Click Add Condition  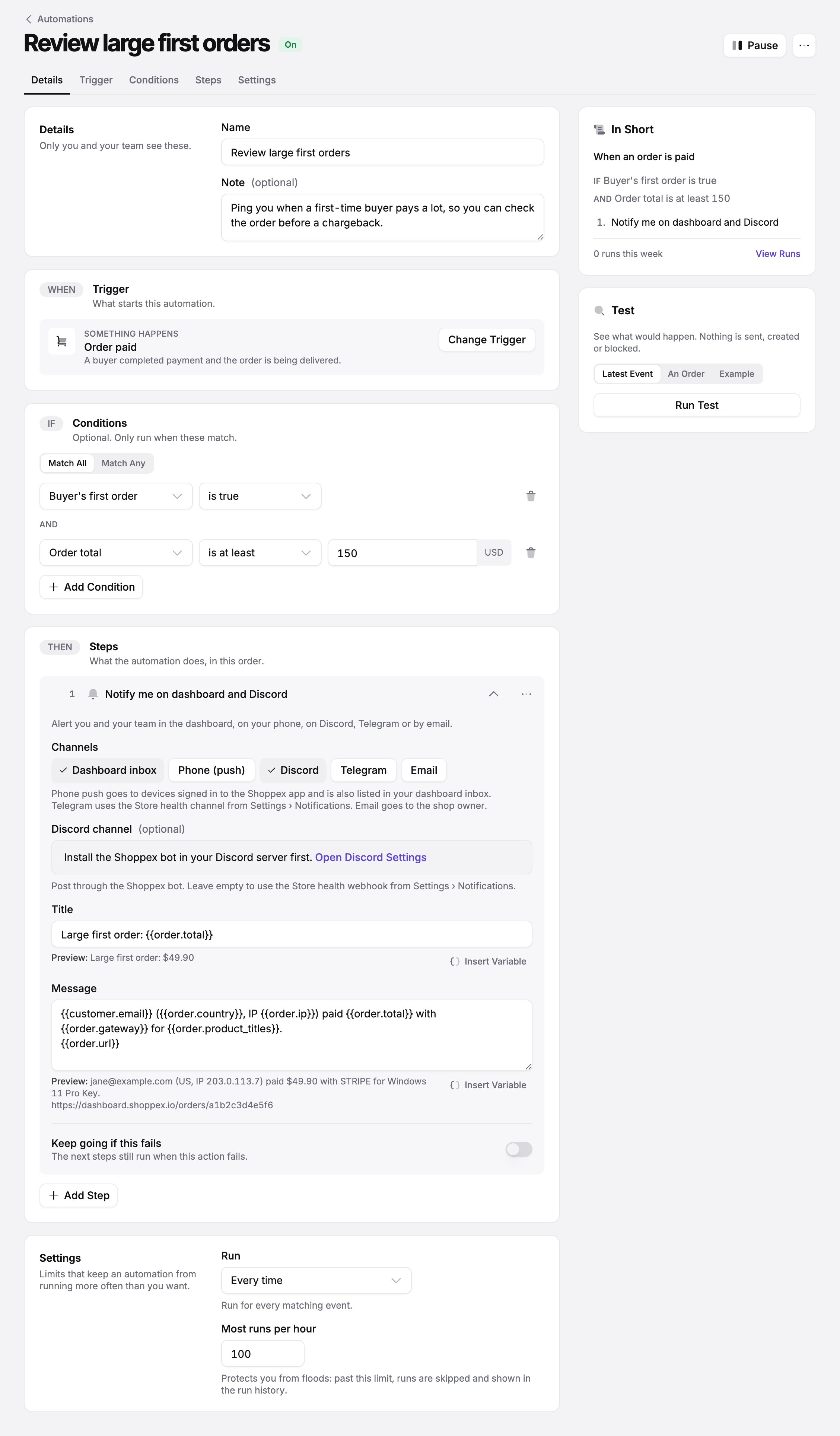pos(91,587)
